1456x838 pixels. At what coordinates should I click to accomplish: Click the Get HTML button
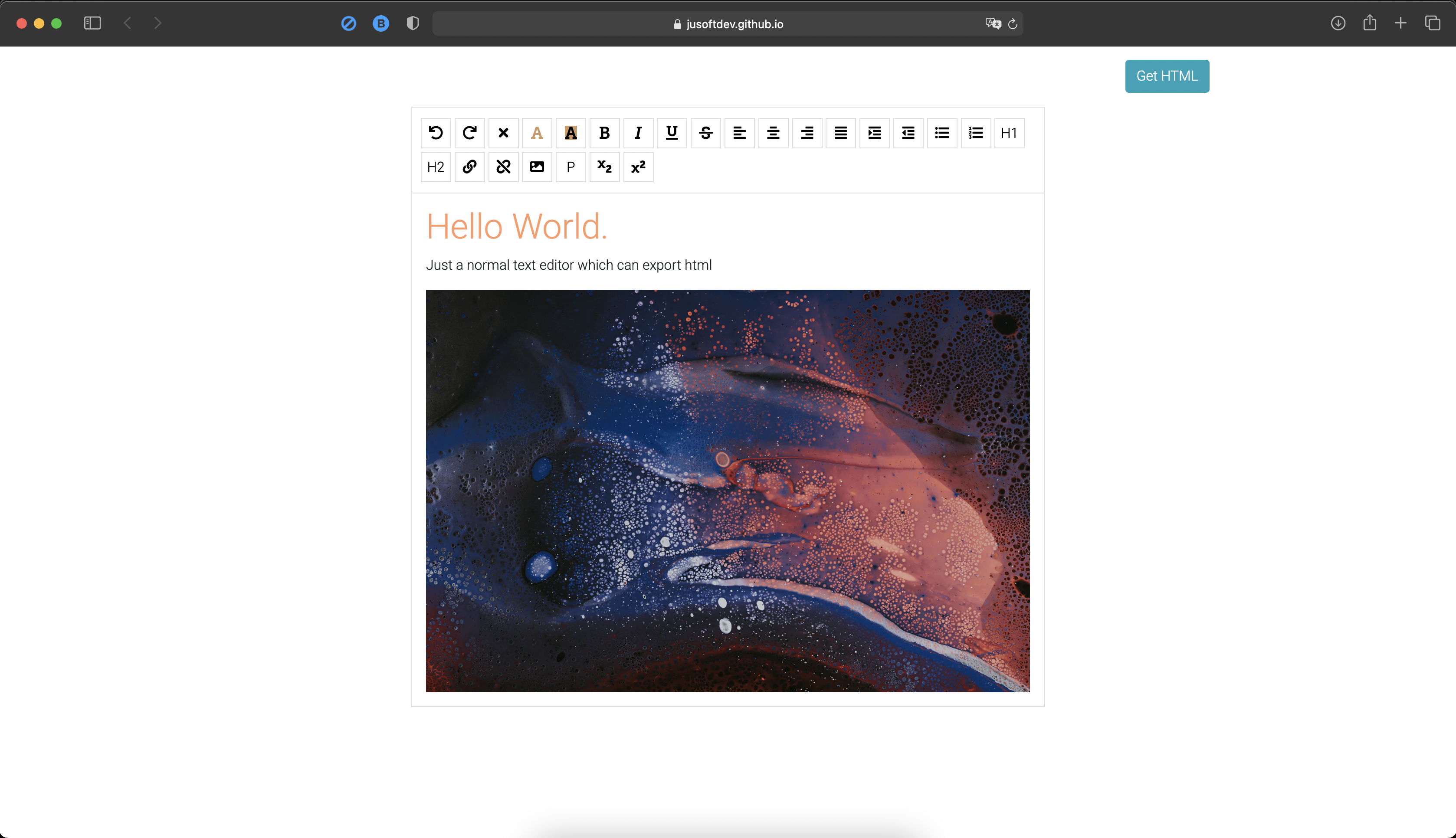click(x=1167, y=76)
